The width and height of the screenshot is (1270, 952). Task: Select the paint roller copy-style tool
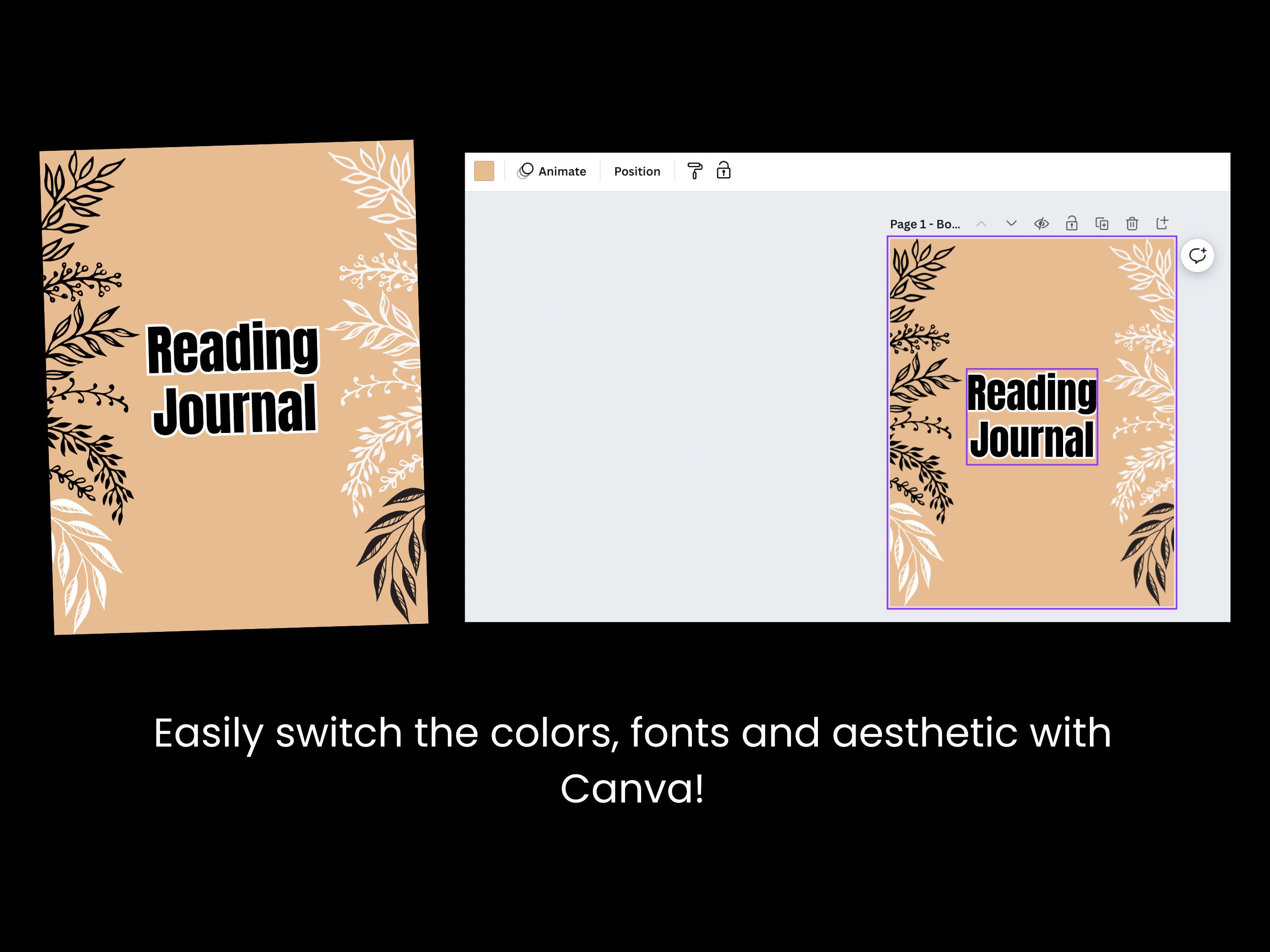click(x=696, y=171)
